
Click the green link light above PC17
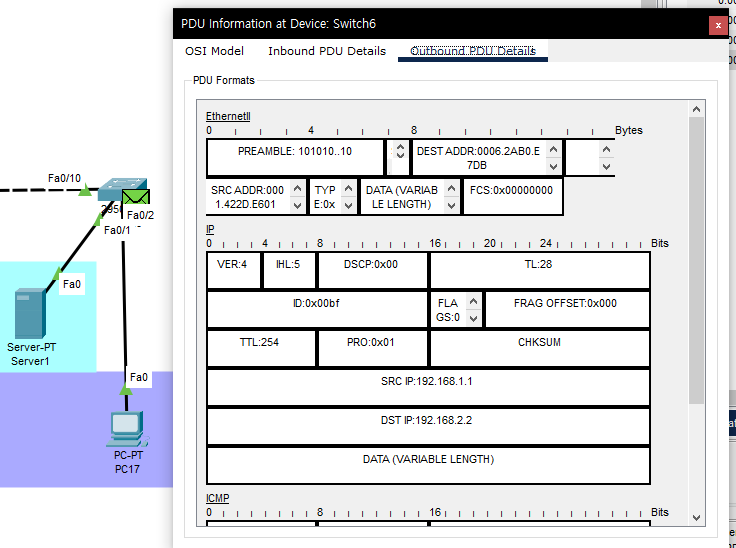(126, 389)
